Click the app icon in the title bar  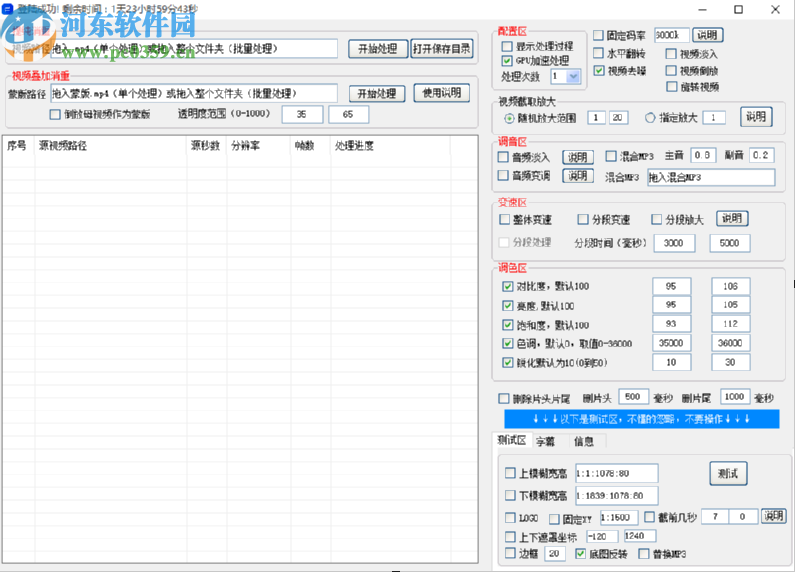[x=7, y=9]
